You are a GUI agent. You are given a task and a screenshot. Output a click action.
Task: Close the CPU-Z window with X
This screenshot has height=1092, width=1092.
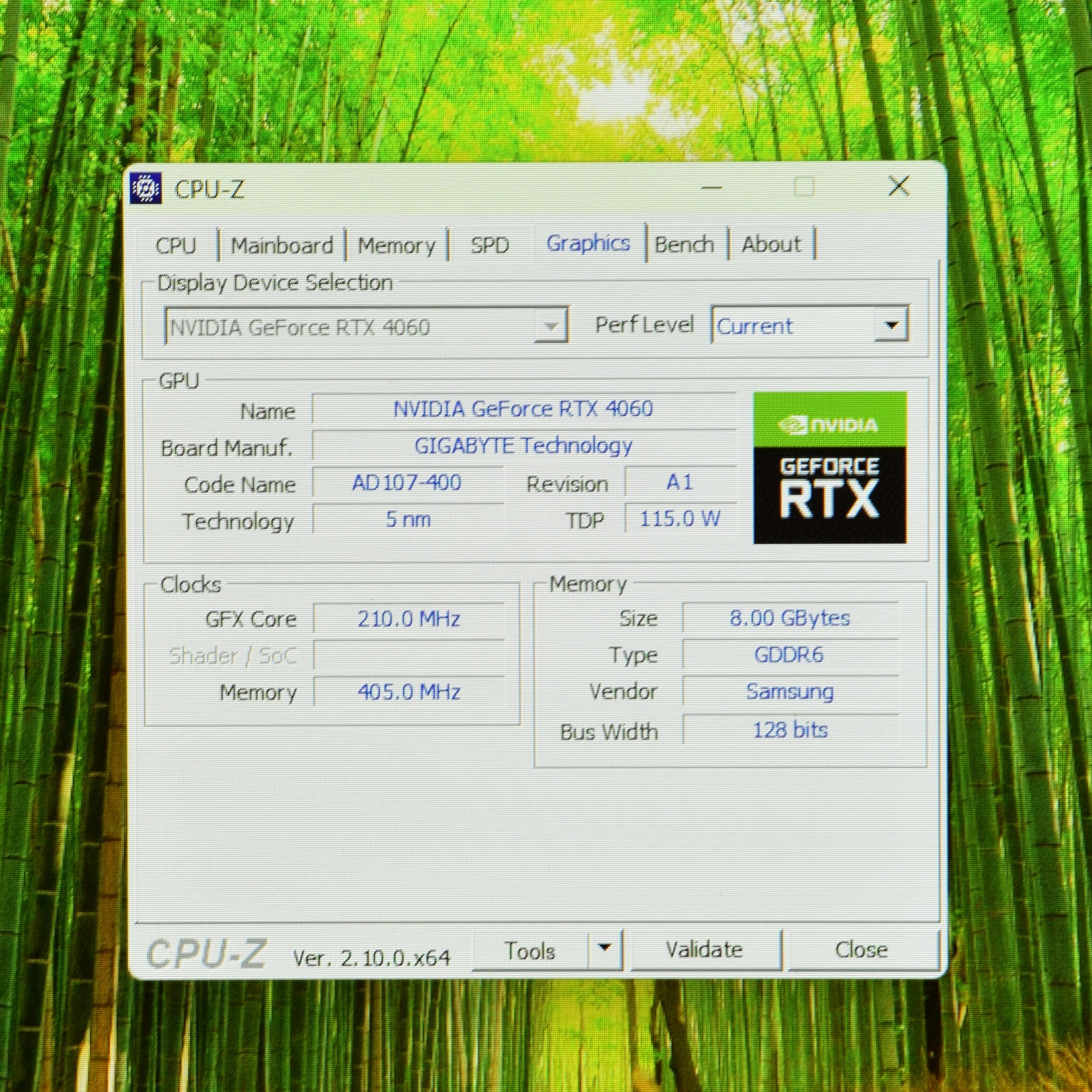(x=899, y=186)
